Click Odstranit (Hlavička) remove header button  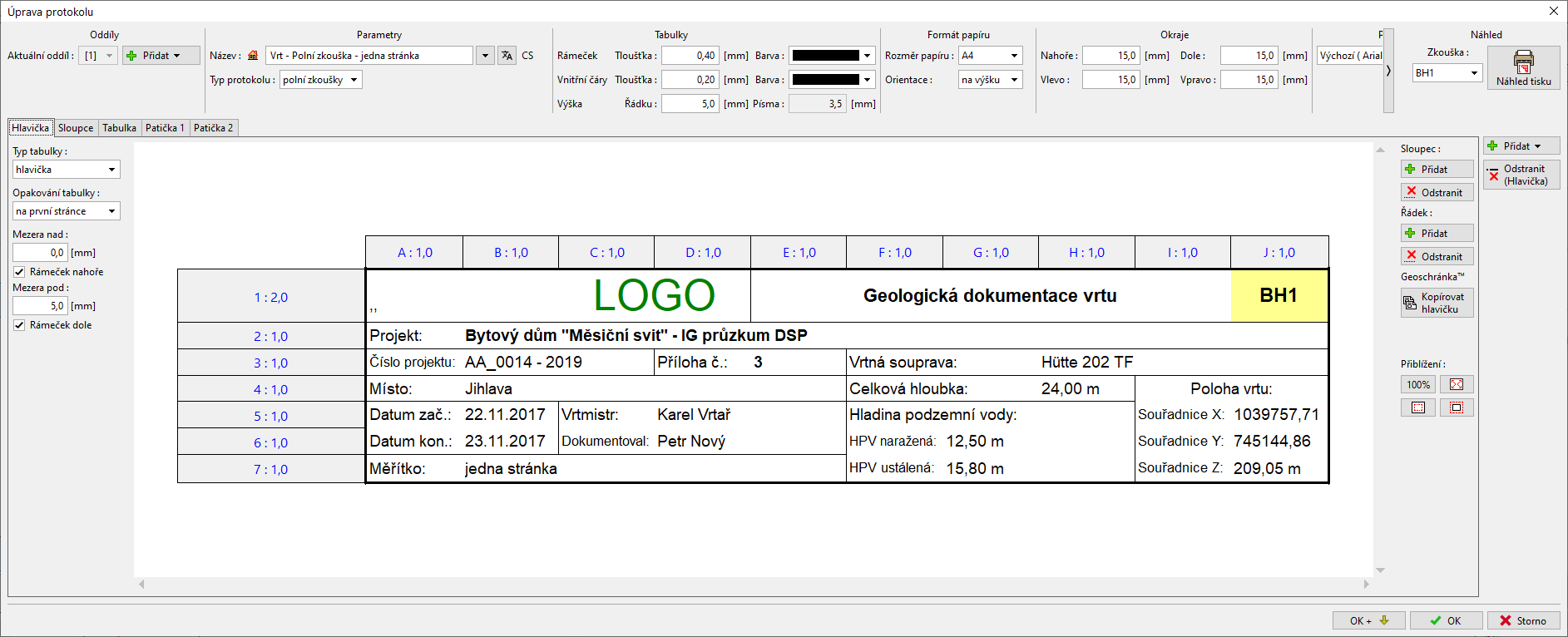pos(1521,175)
